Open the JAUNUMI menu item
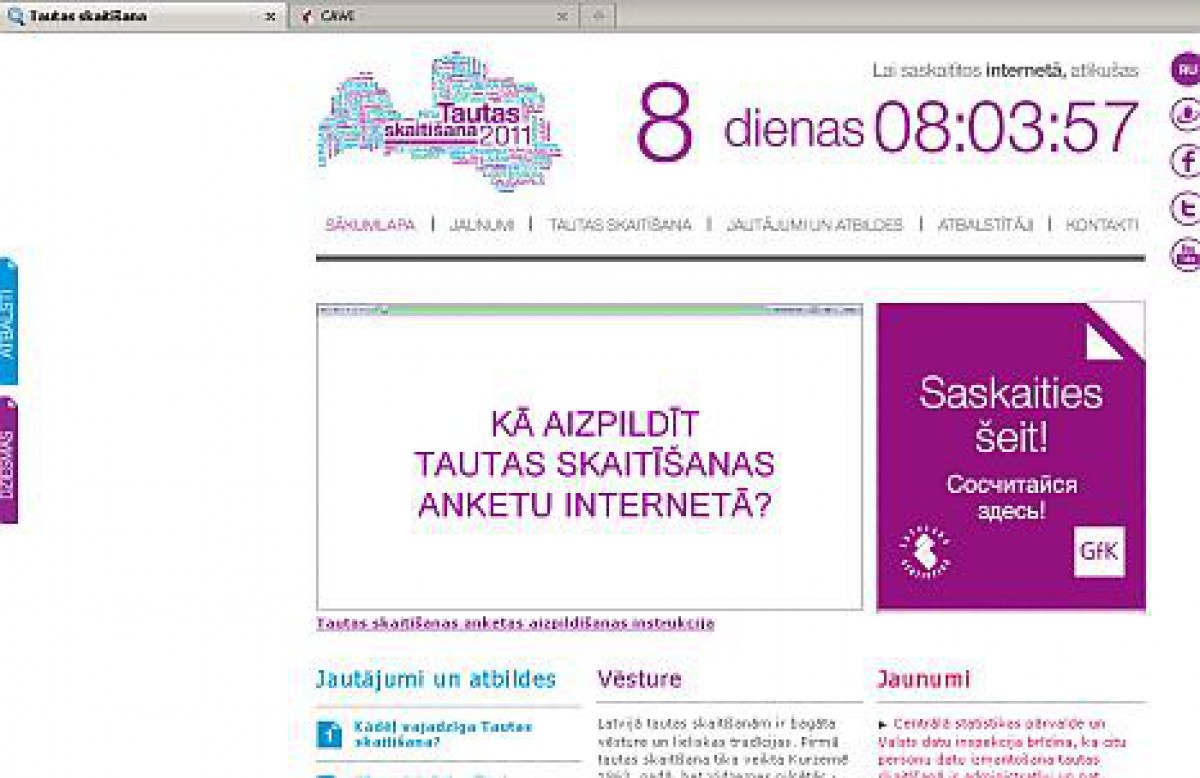 point(481,225)
